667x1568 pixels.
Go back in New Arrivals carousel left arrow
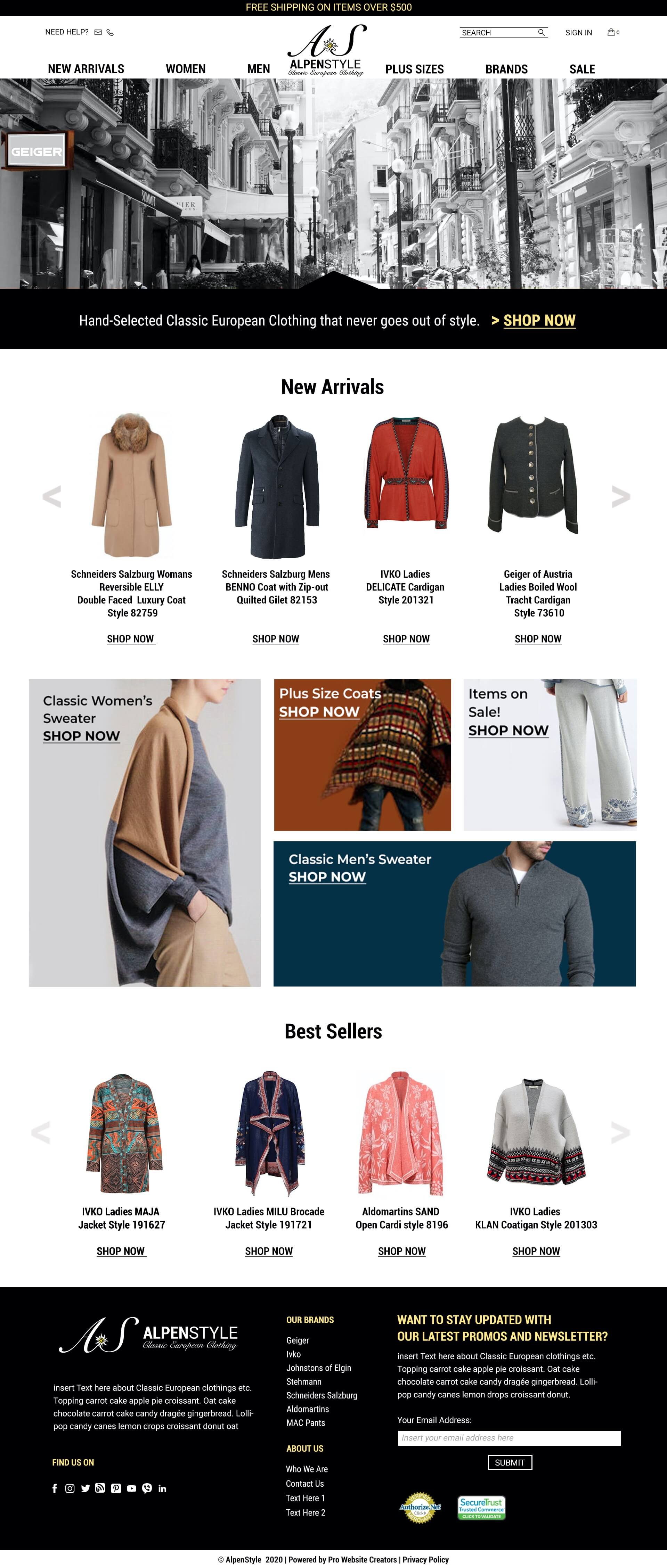(52, 496)
